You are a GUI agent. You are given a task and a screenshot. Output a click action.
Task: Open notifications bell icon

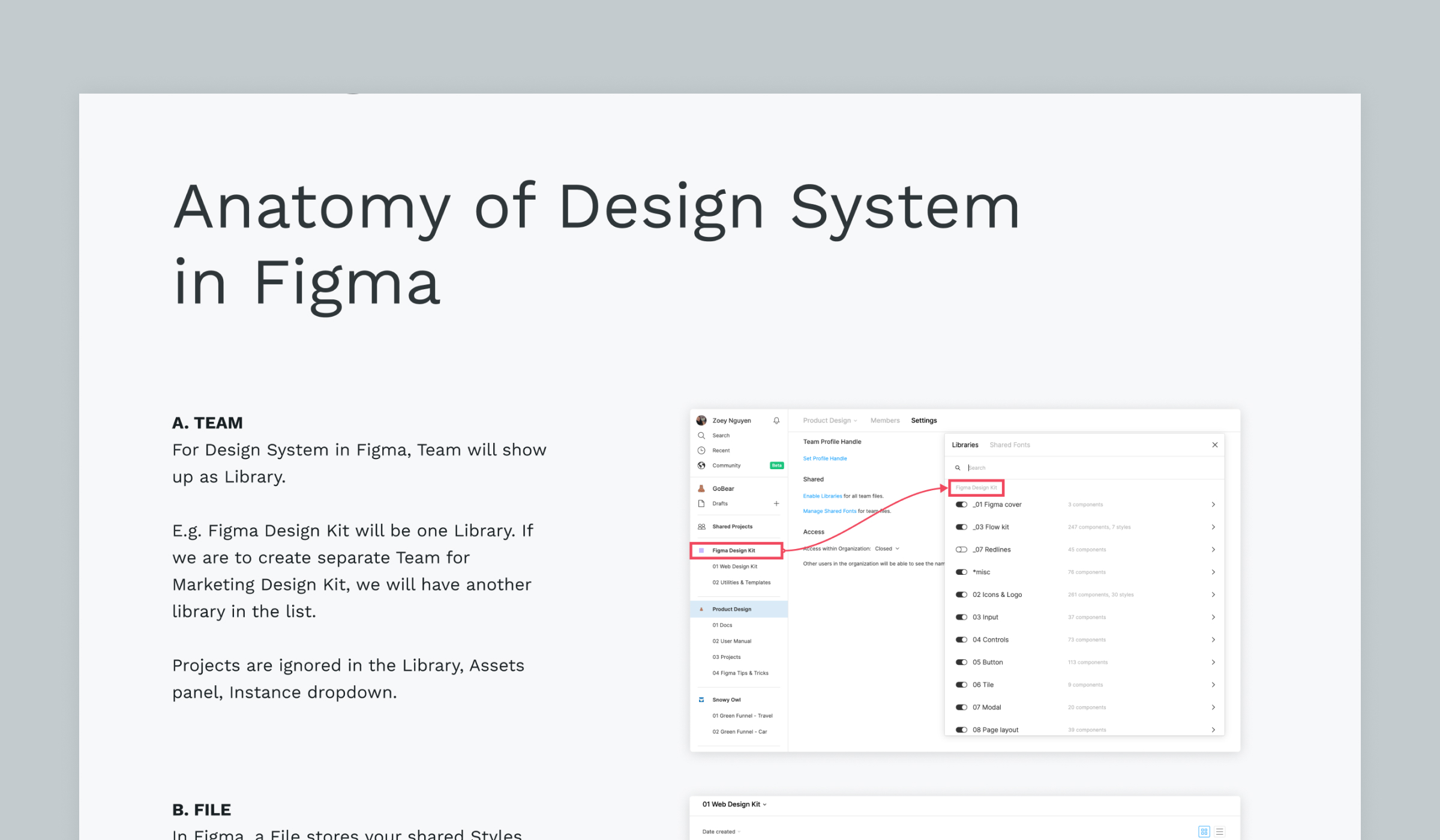pos(776,421)
